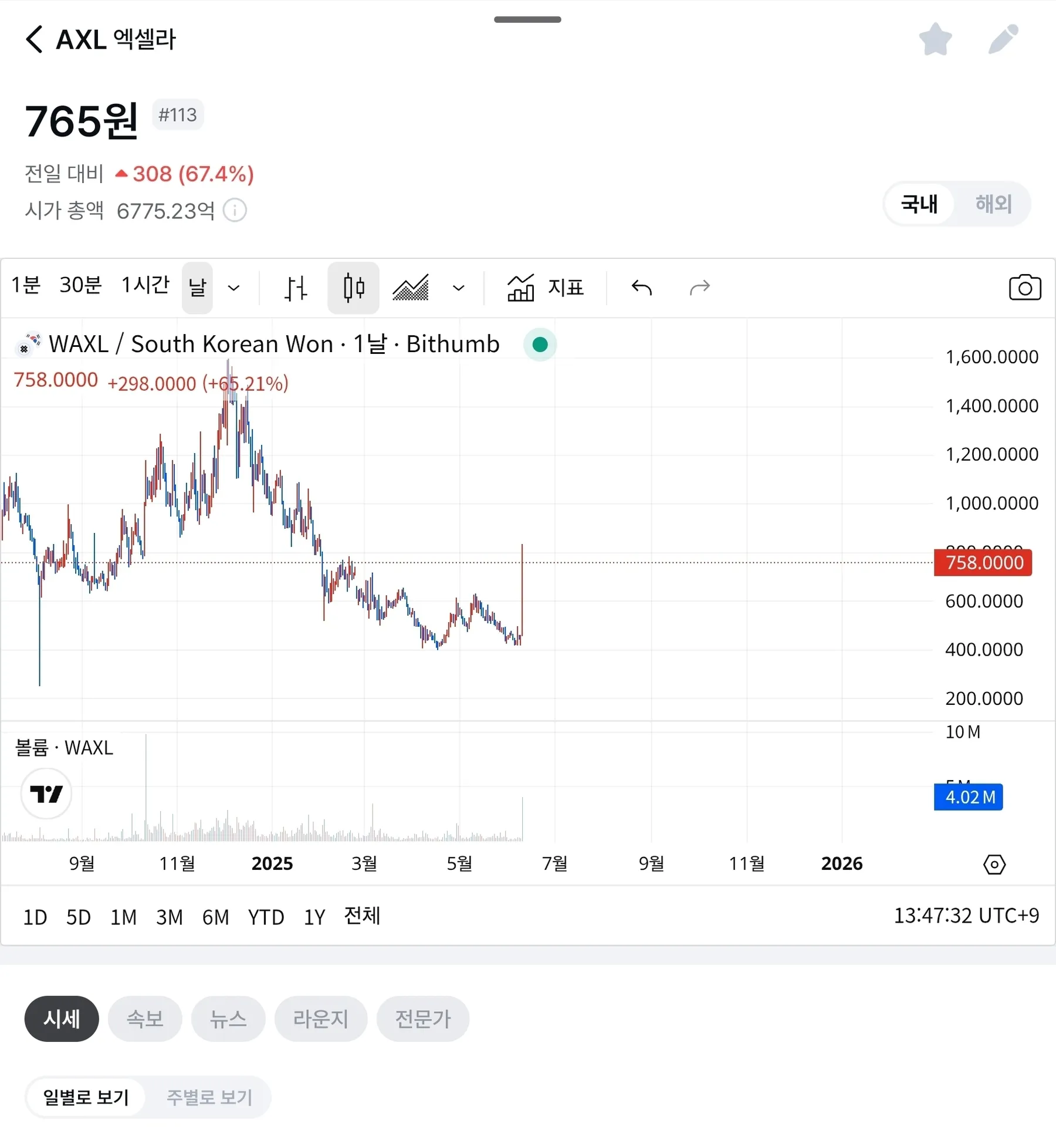Tap the back arrow next to AXL
The height and width of the screenshot is (1148, 1056).
tap(35, 39)
